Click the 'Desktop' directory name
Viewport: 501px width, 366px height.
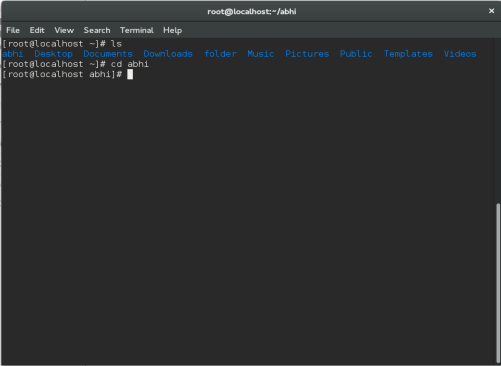tap(53, 54)
